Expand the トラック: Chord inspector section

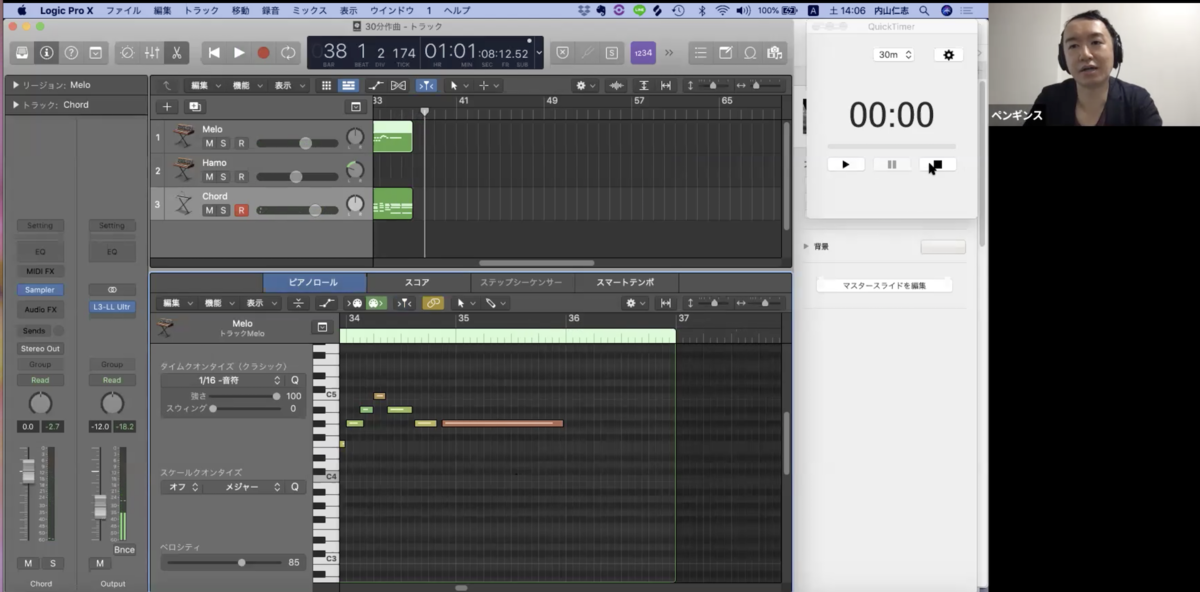(16, 104)
